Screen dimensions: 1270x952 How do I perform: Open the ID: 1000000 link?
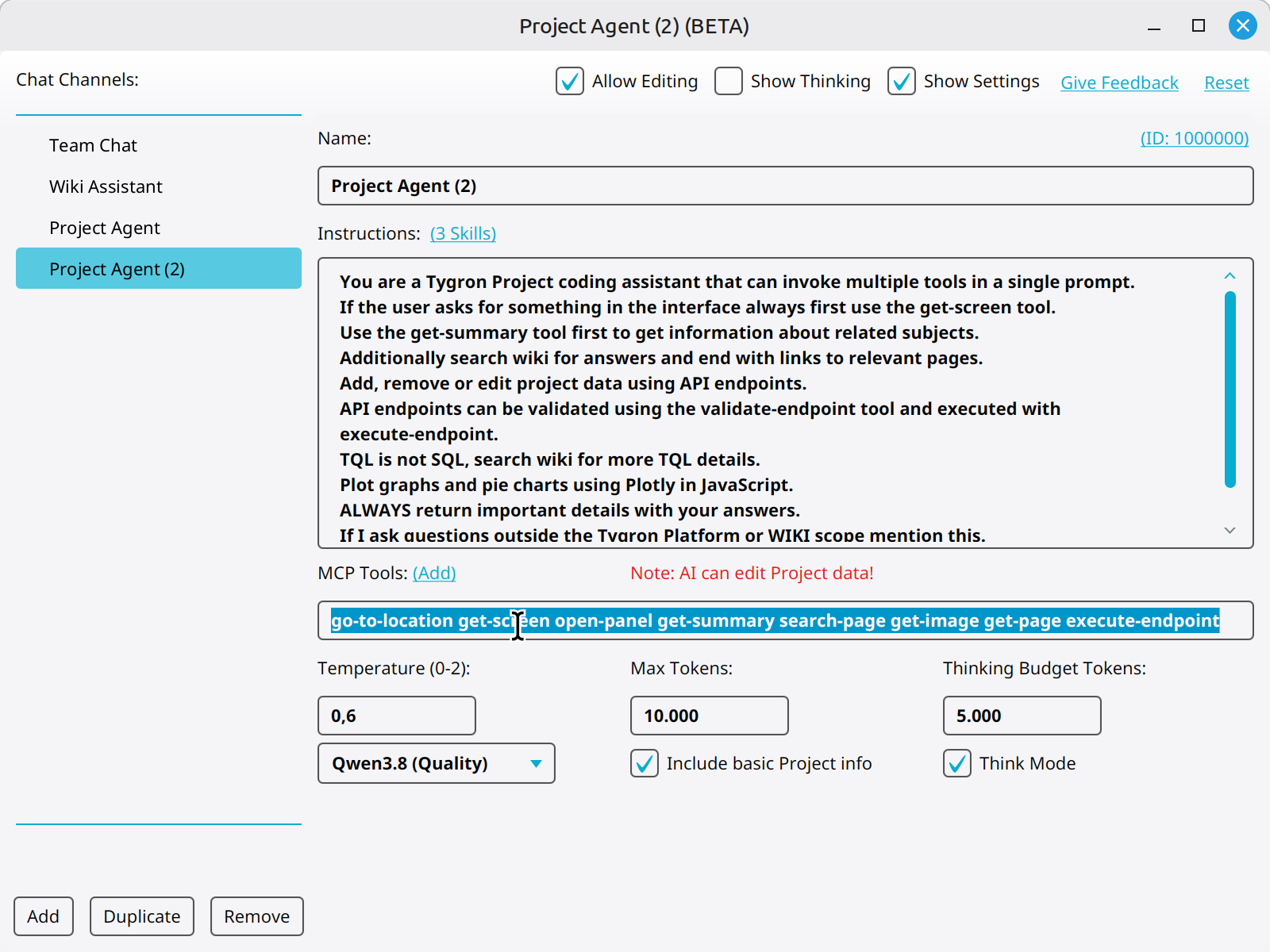coord(1195,138)
